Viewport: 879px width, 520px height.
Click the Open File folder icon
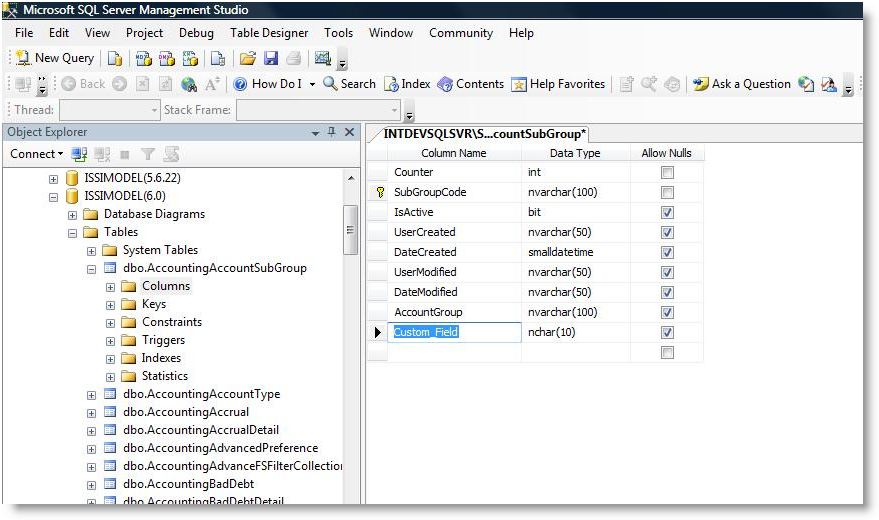[248, 58]
